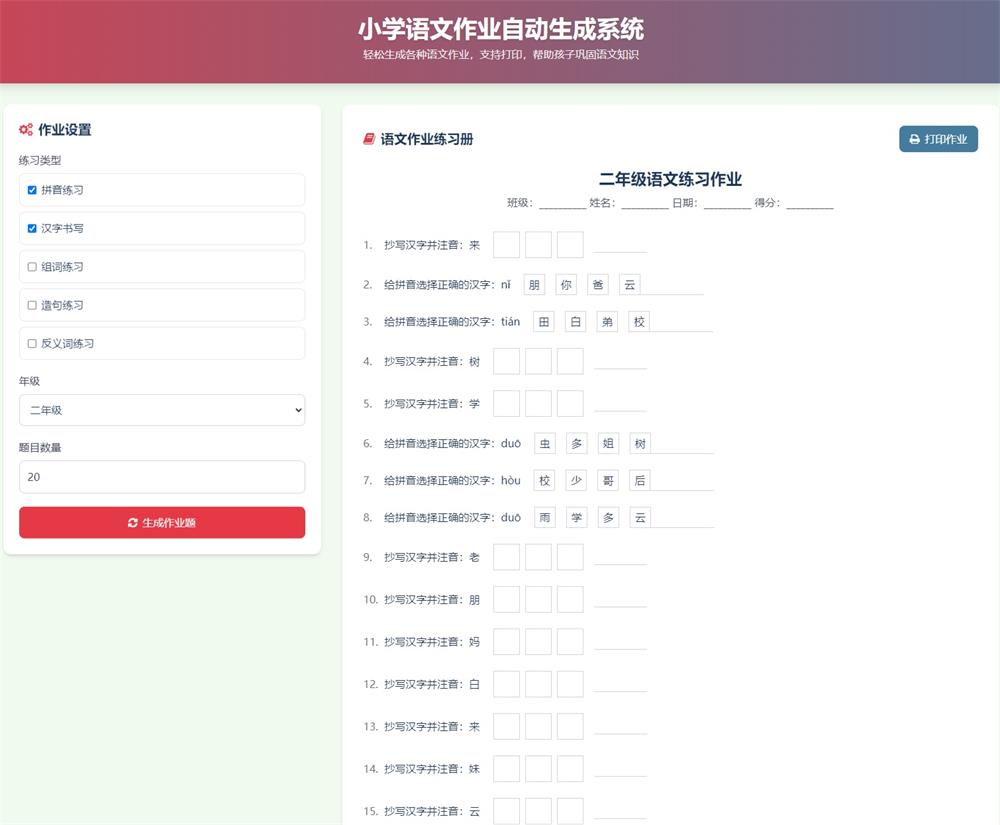This screenshot has width=1000, height=825.
Task: Click the 打印作业 button
Action: tap(938, 139)
